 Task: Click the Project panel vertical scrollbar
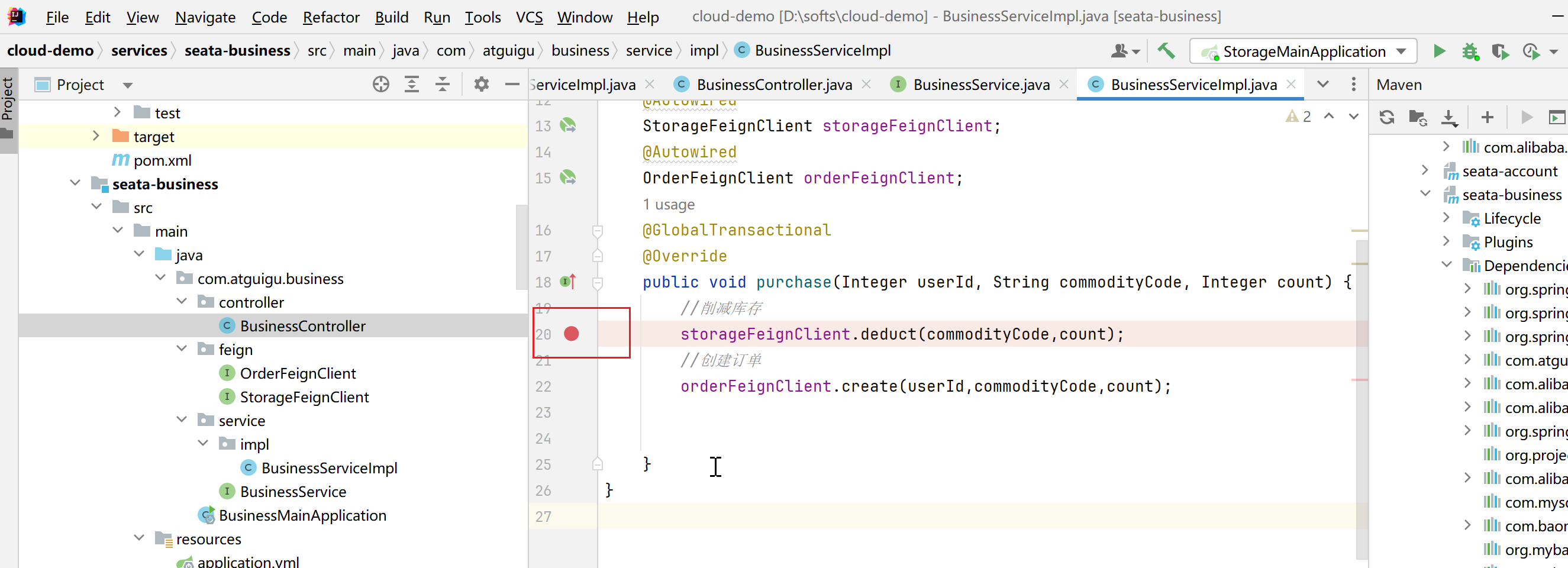(522, 247)
